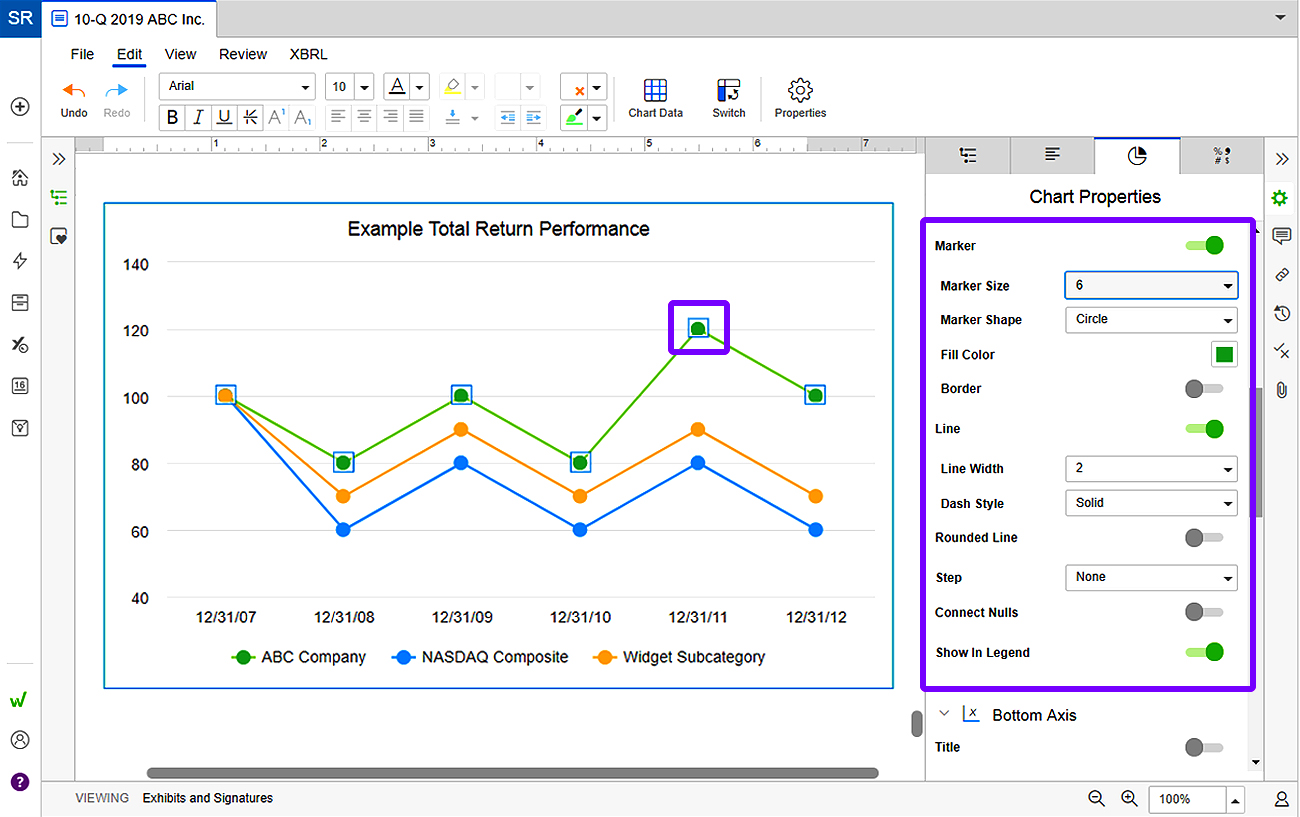Image resolution: width=1300 pixels, height=817 pixels.
Task: Open Marker Size dropdown
Action: click(1151, 285)
